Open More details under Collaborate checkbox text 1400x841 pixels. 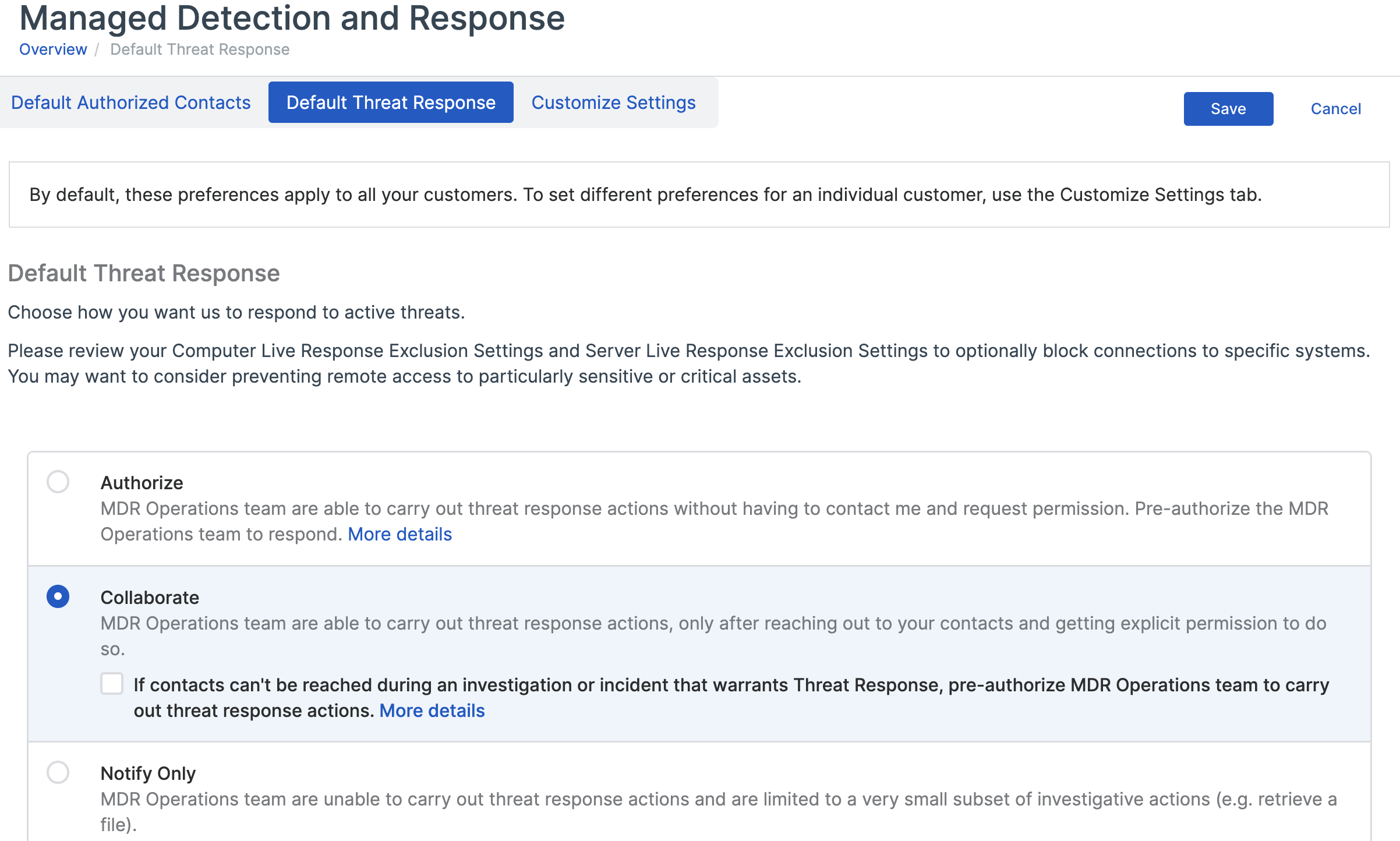(432, 711)
